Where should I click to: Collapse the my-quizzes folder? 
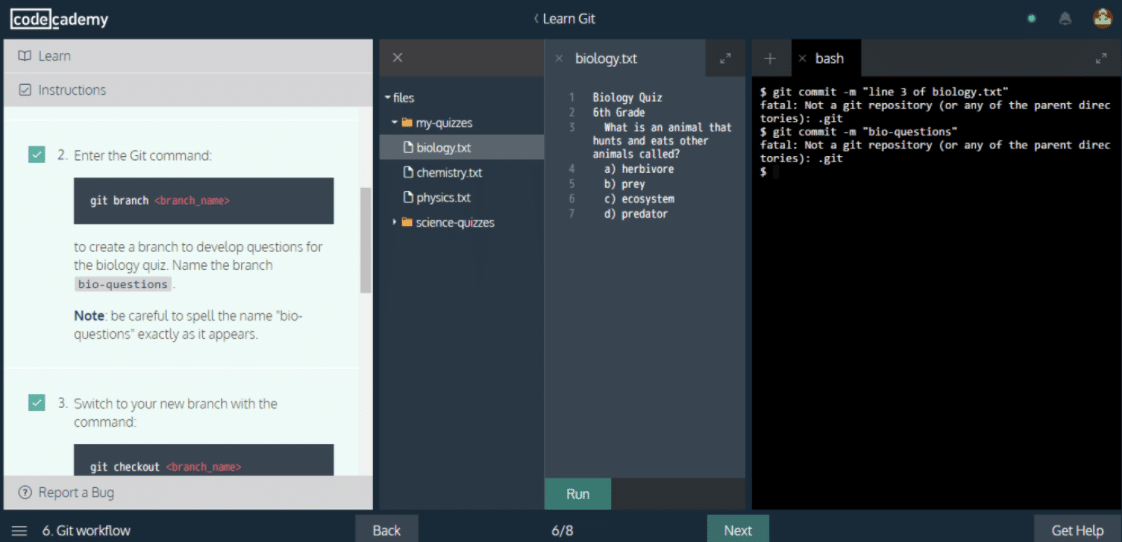(394, 122)
